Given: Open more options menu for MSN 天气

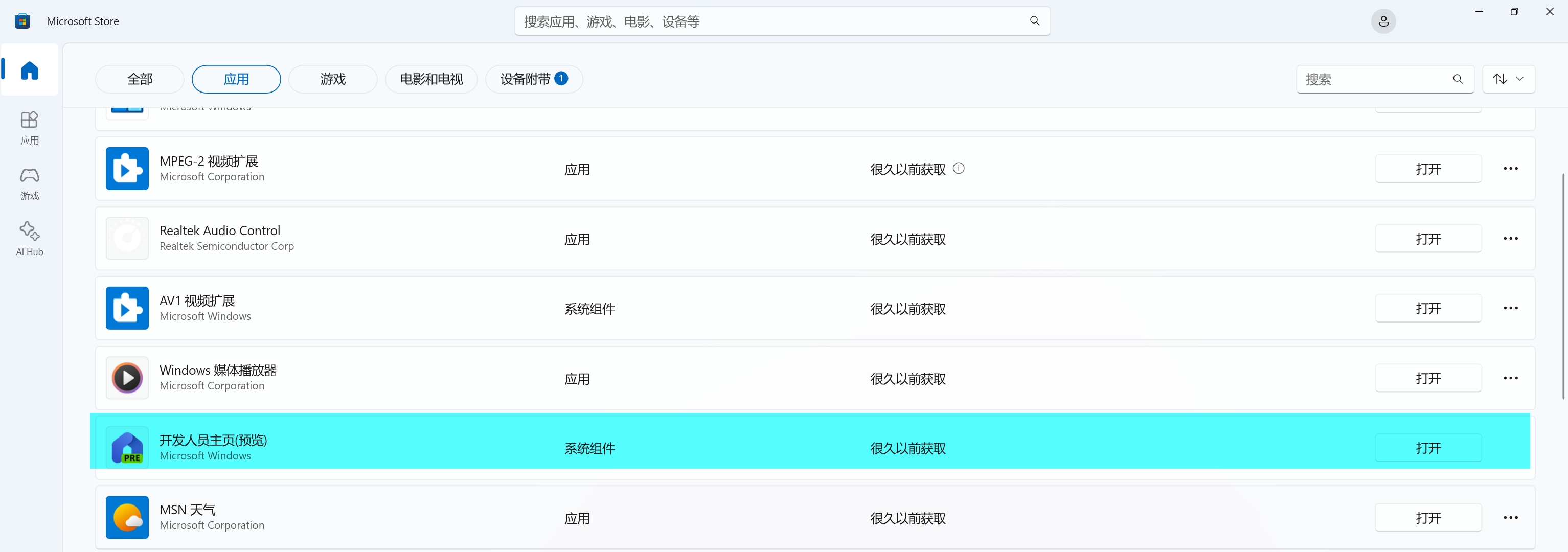Looking at the screenshot, I should tap(1510, 517).
